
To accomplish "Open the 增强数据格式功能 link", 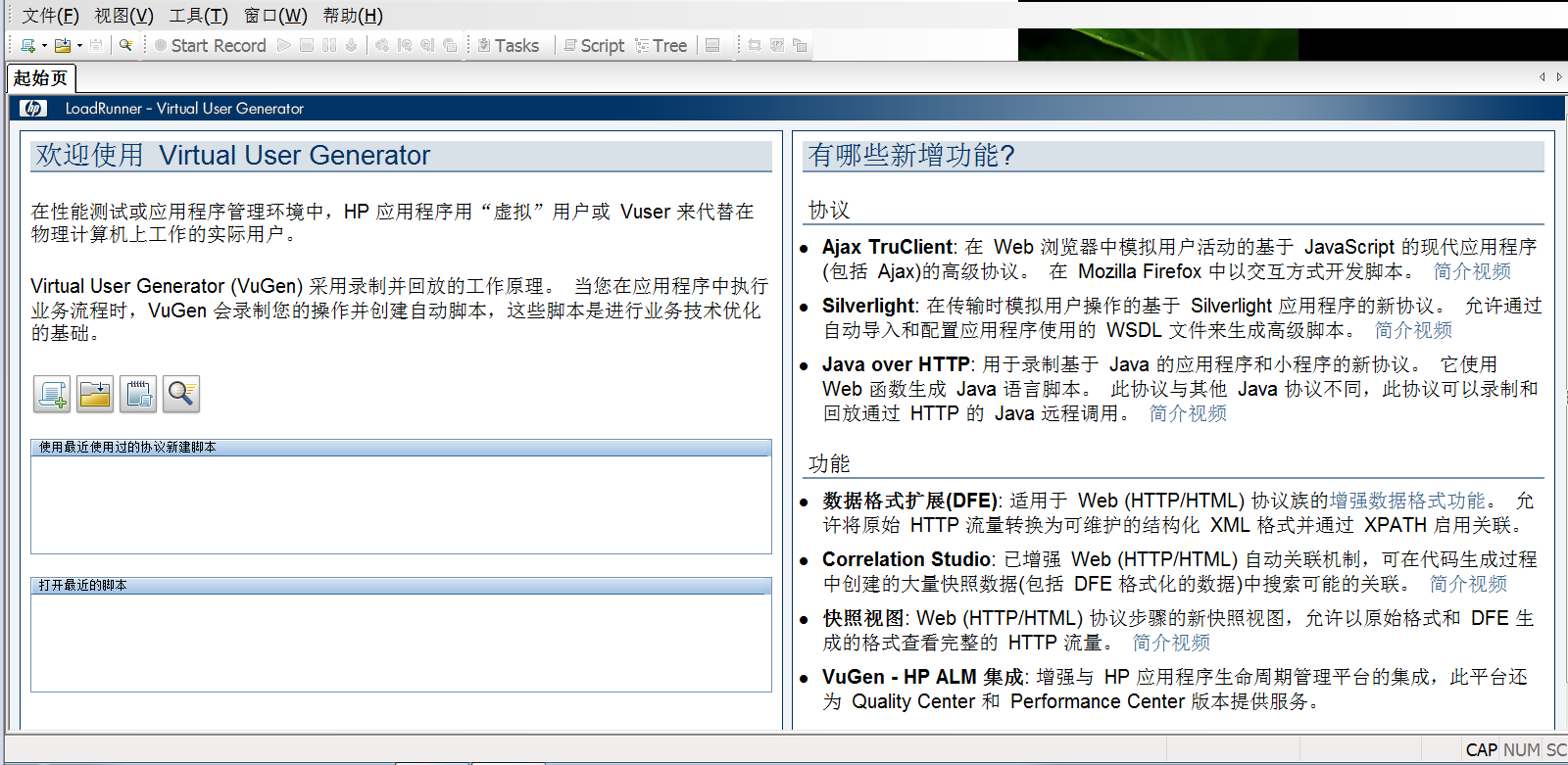I will pos(1407,501).
